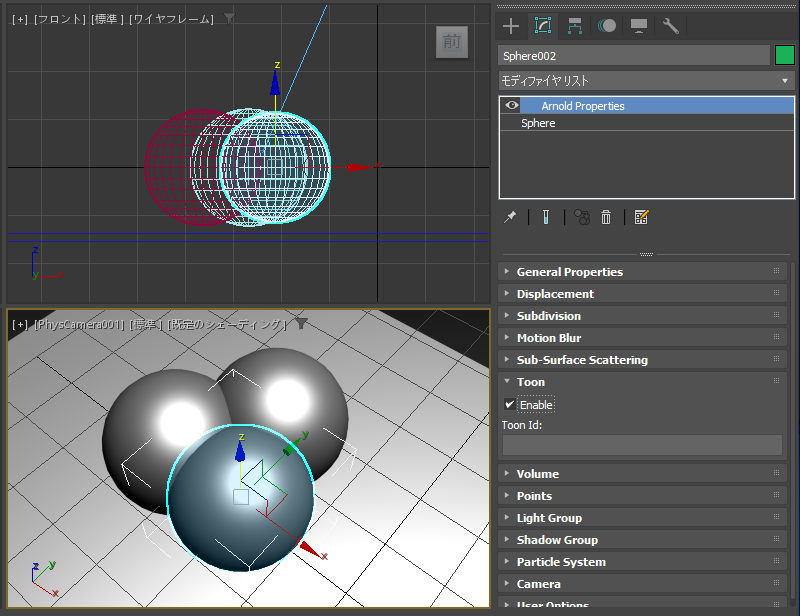
Task: Open the Motion panel icon
Action: point(607,26)
